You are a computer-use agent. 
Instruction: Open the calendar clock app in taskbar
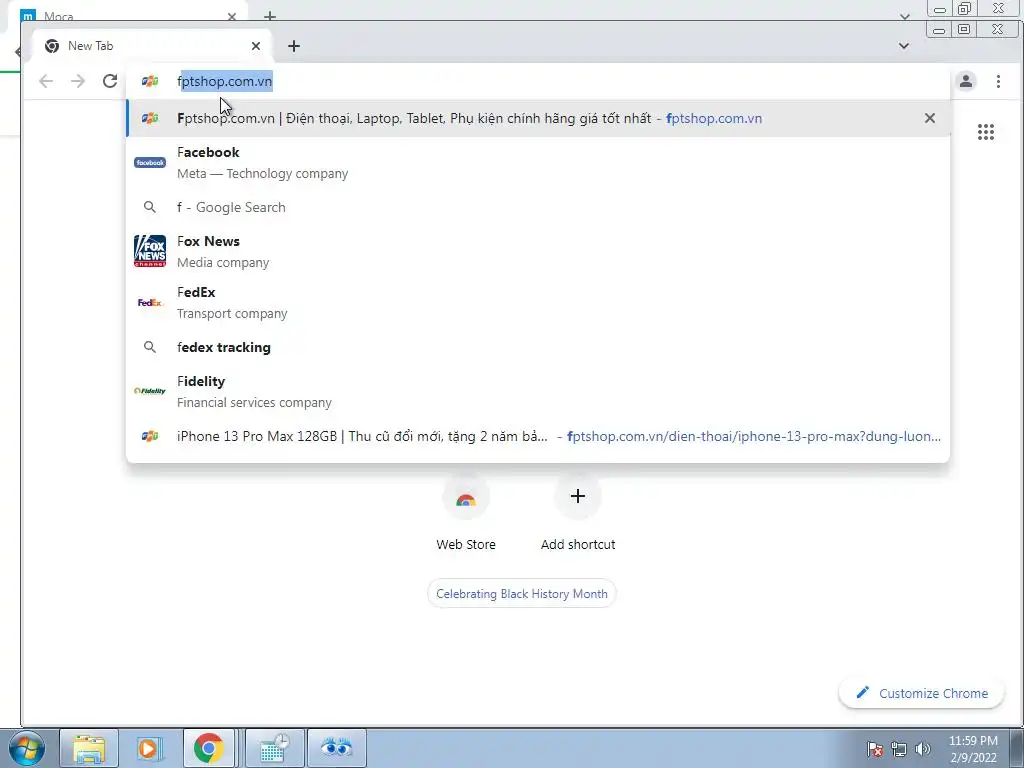pyautogui.click(x=274, y=748)
